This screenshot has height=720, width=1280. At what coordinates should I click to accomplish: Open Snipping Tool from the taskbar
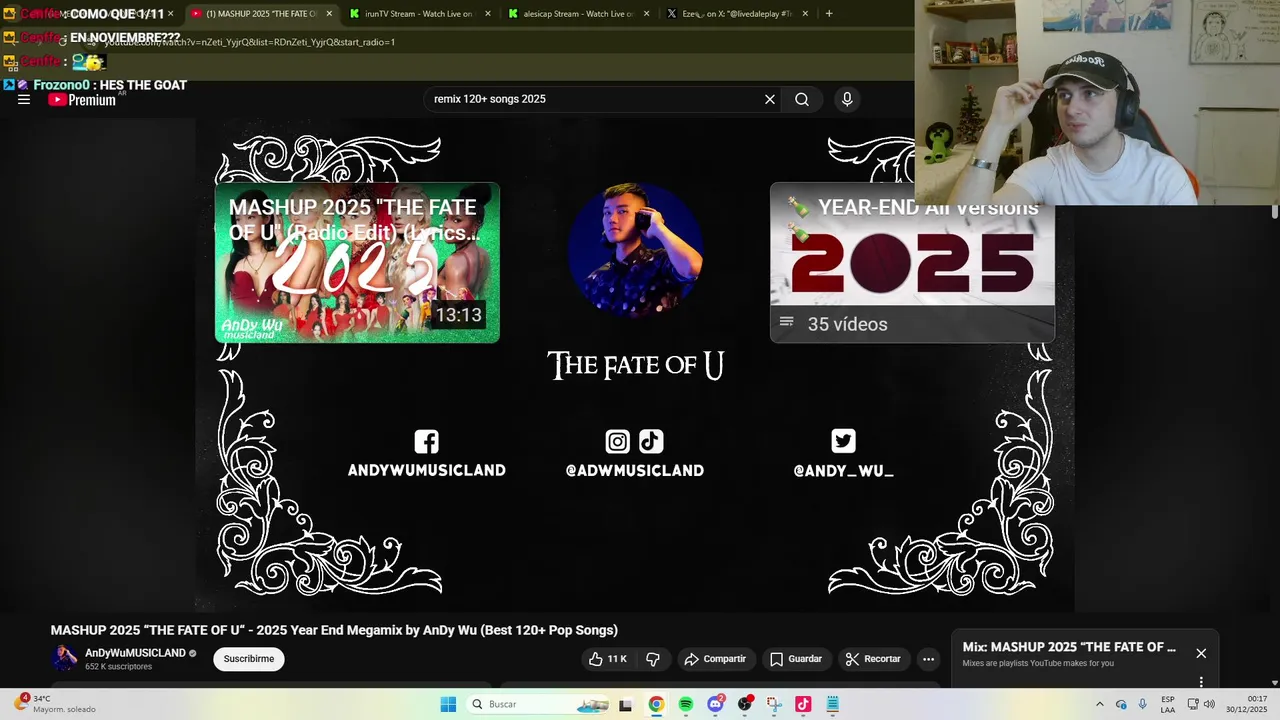(774, 704)
